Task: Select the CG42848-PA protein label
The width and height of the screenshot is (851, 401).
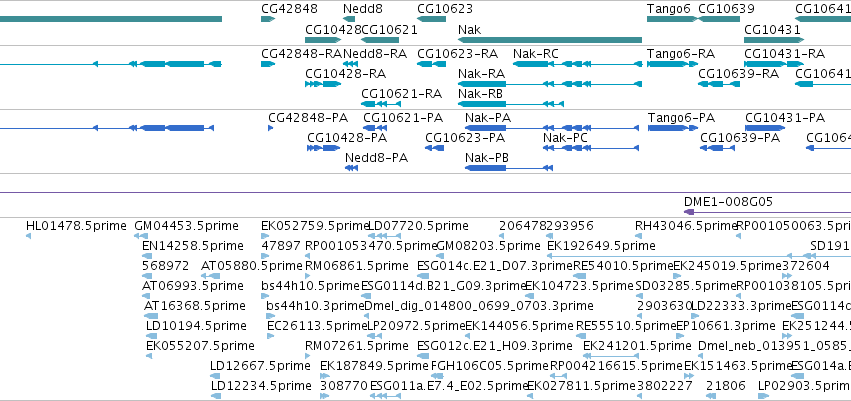Action: click(308, 118)
